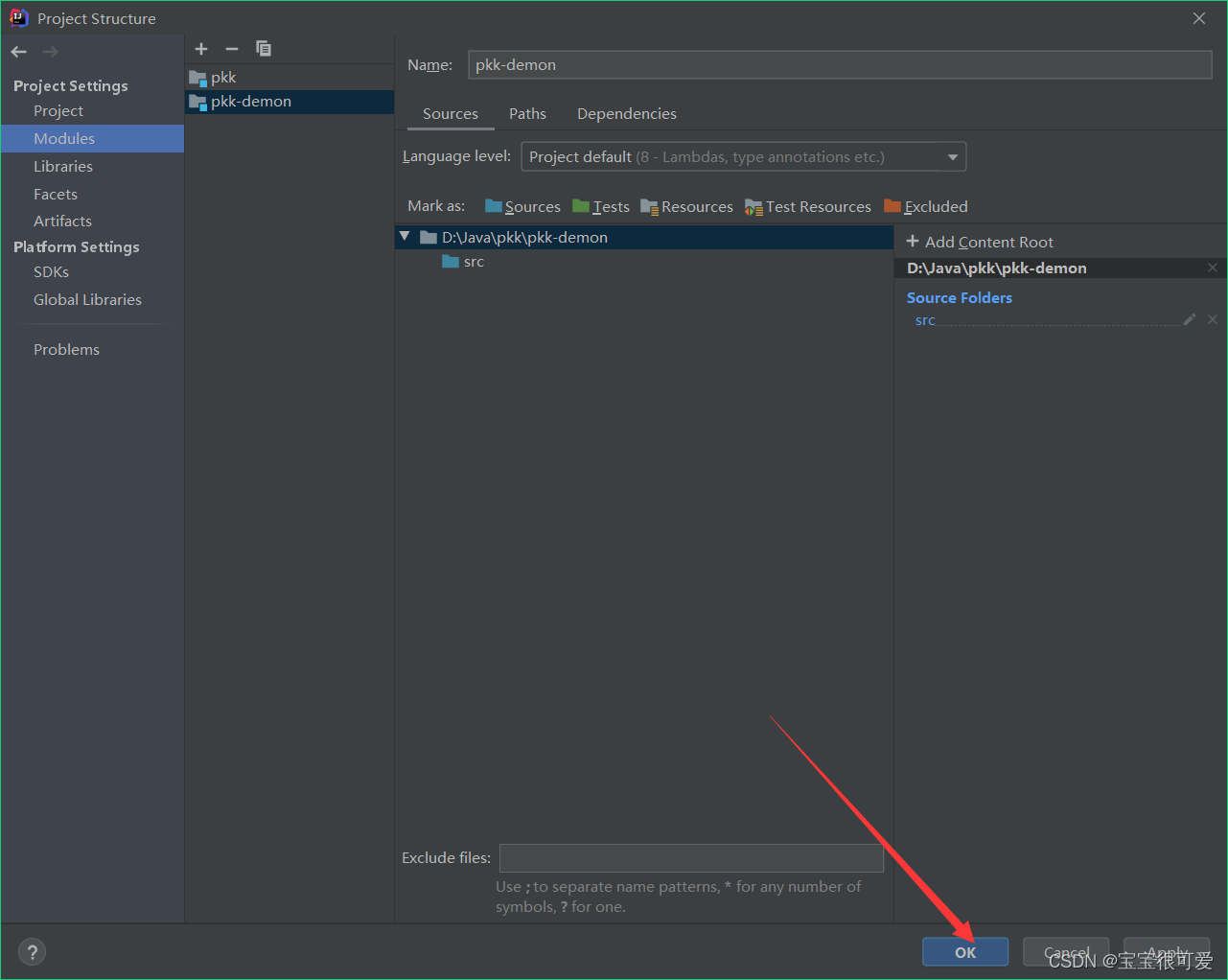
Task: Select the pkk module
Action: coord(290,78)
